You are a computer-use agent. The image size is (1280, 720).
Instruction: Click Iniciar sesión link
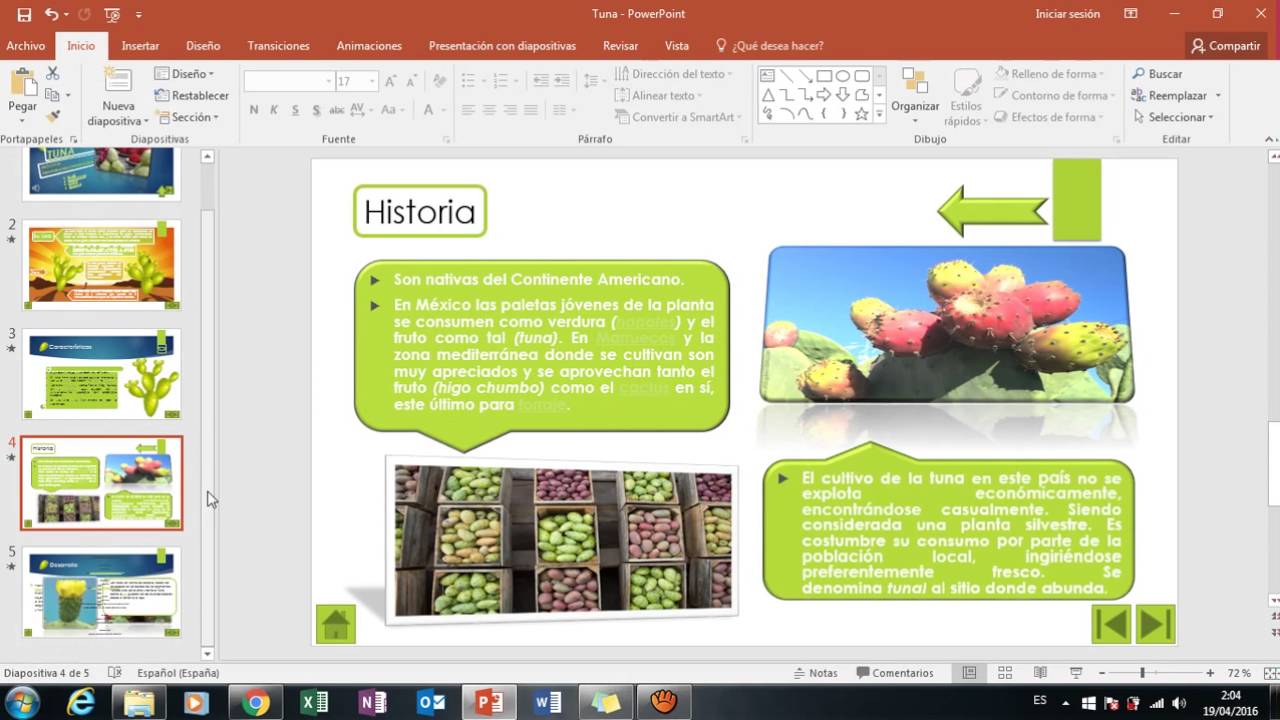tap(1068, 14)
